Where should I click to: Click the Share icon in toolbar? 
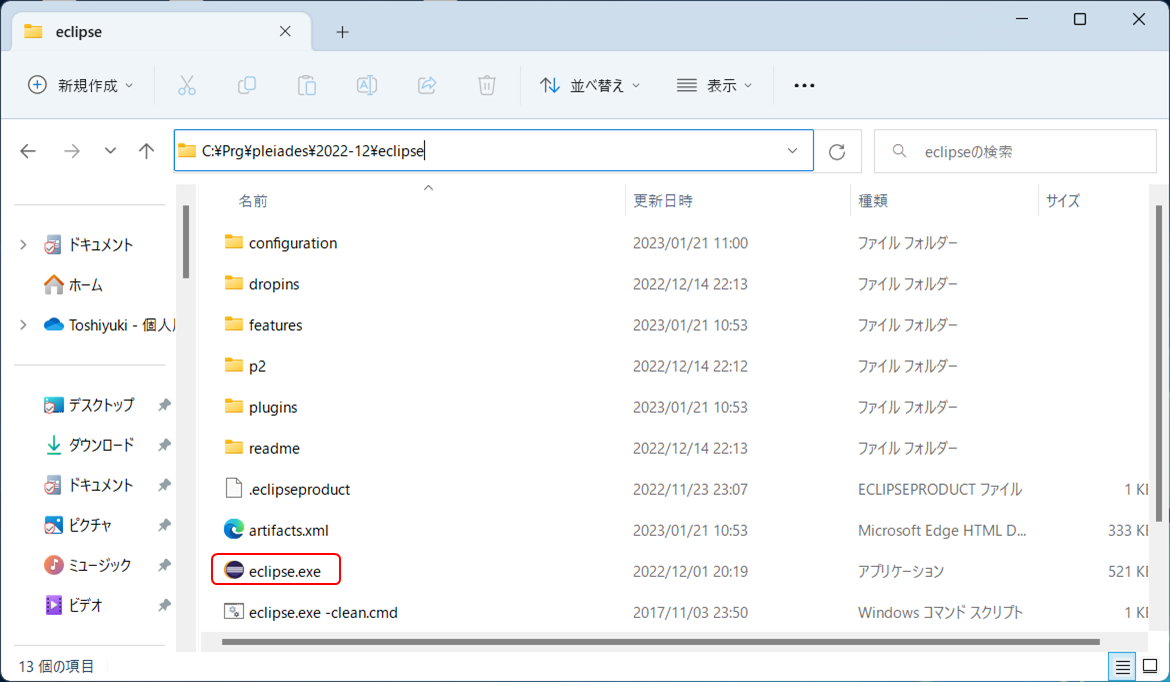click(427, 86)
